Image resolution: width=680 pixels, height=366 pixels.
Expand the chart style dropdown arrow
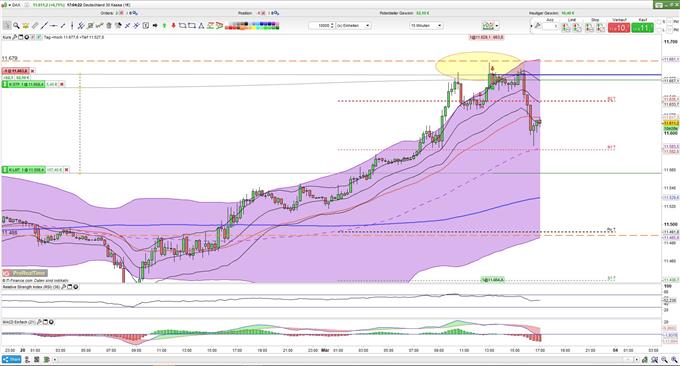tap(497, 26)
